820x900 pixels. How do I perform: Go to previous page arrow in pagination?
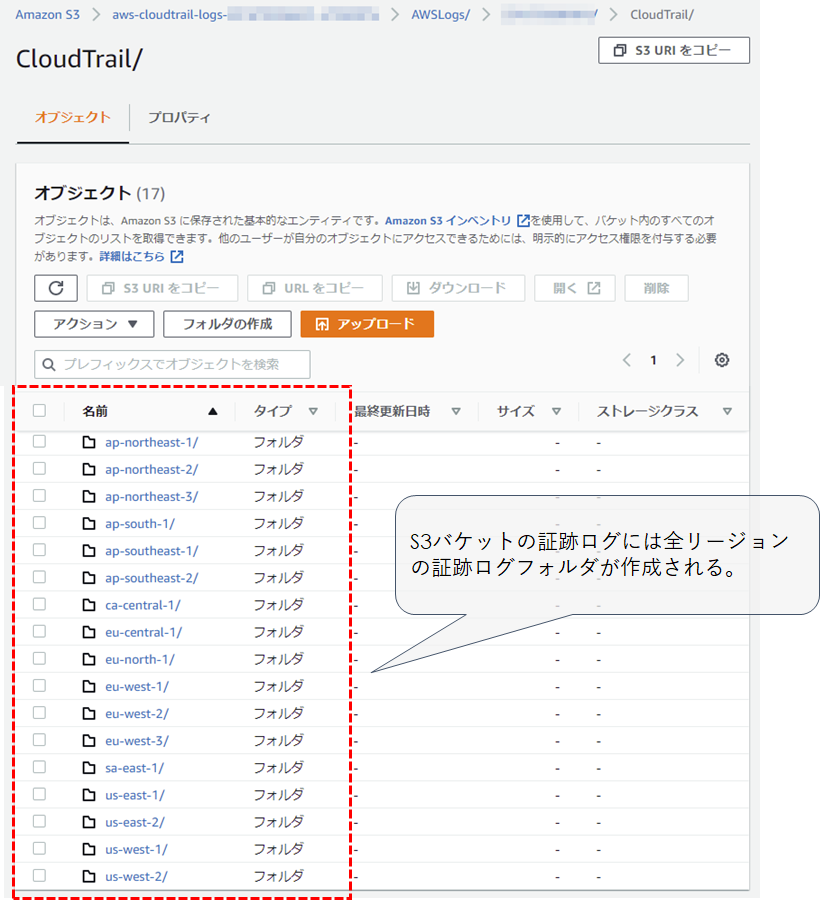[627, 360]
